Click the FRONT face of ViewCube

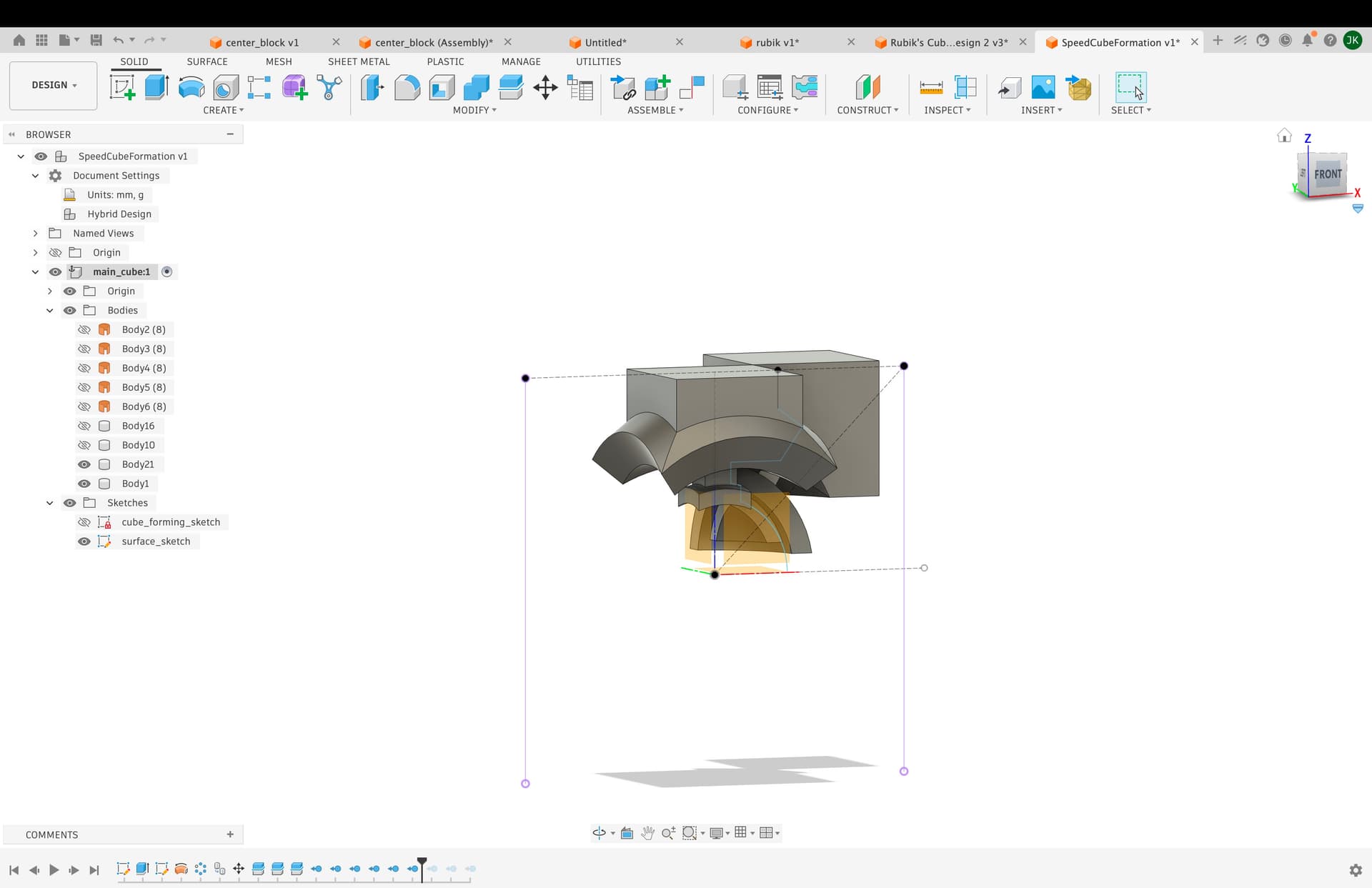[1328, 174]
